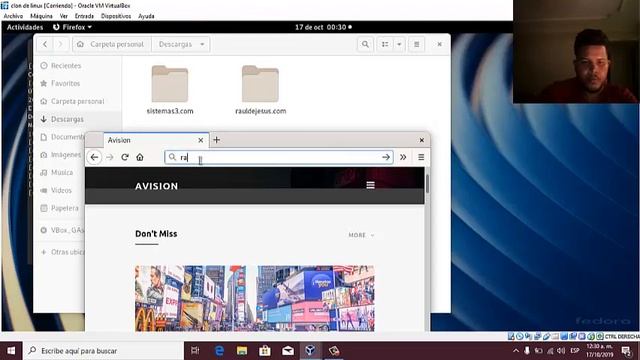This screenshot has width=640, height=360.
Task: Go back in file manager
Action: [45, 44]
